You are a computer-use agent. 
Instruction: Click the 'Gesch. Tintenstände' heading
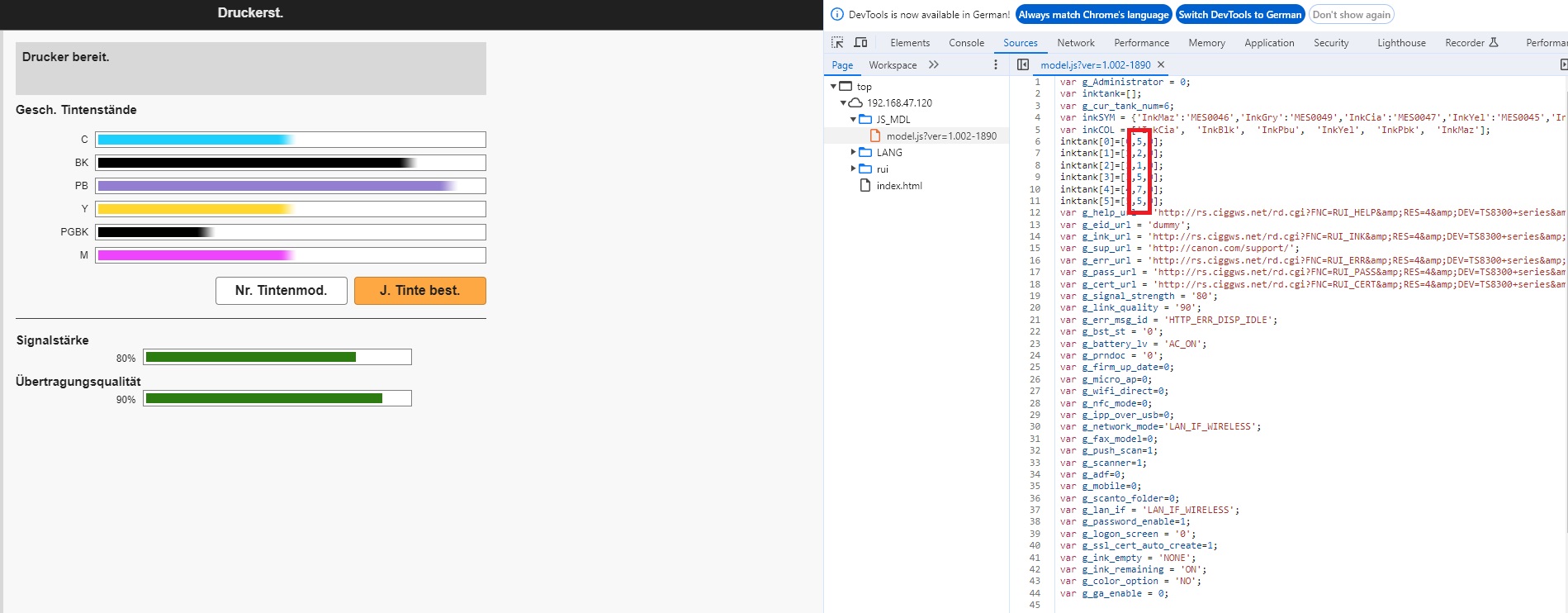(x=76, y=110)
